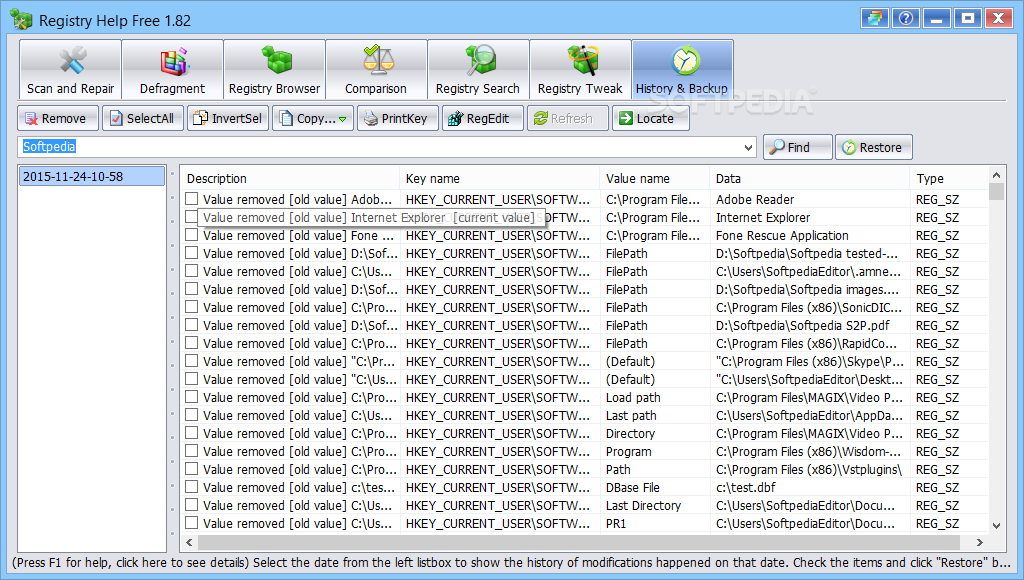Tick the PR1 row checkbox
The image size is (1024, 580).
pos(191,523)
